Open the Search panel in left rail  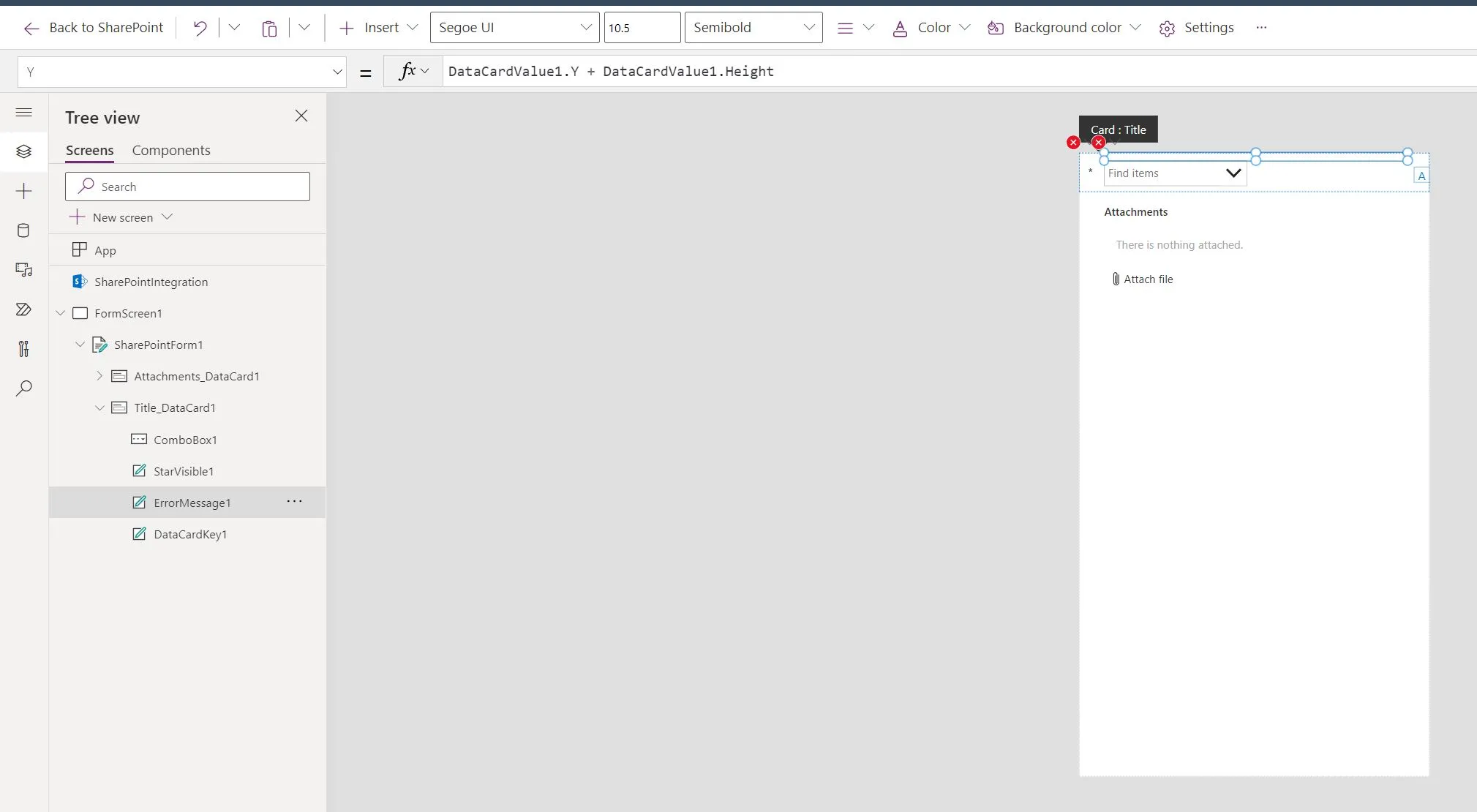tap(24, 388)
